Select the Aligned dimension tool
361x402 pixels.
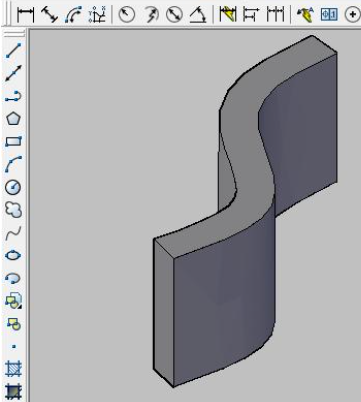point(49,15)
